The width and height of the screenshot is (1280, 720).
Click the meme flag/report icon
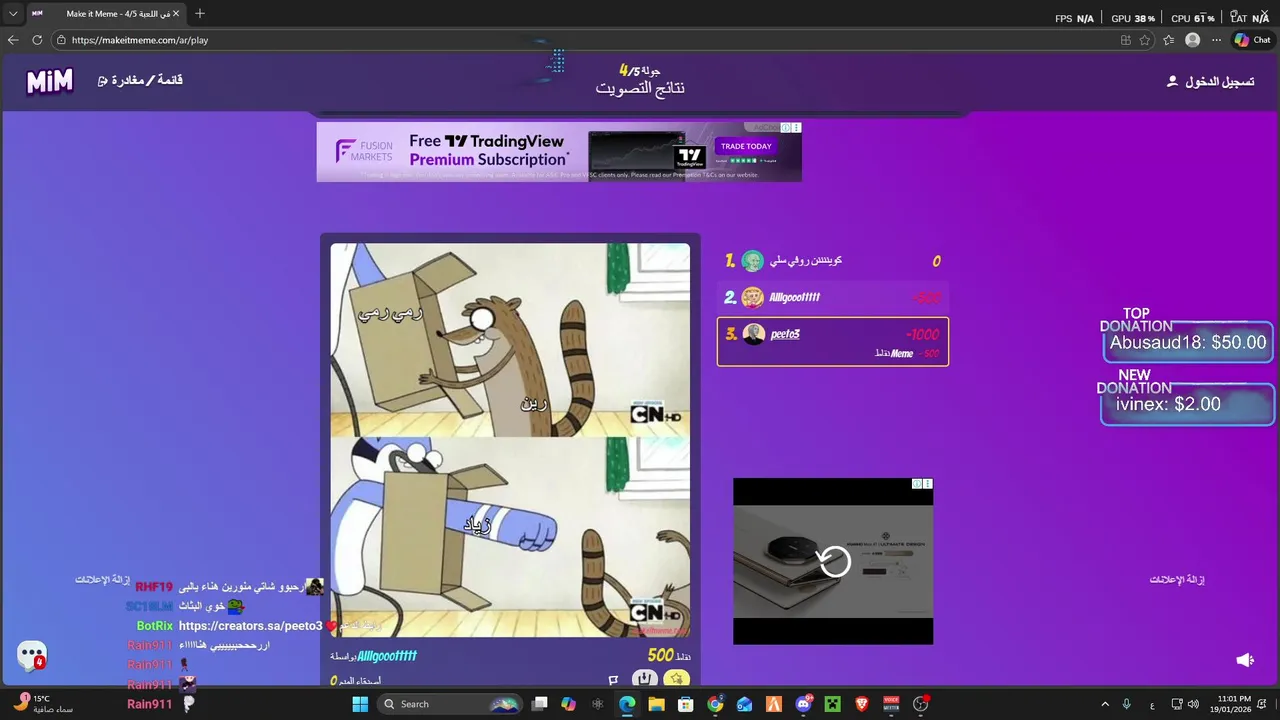click(613, 680)
